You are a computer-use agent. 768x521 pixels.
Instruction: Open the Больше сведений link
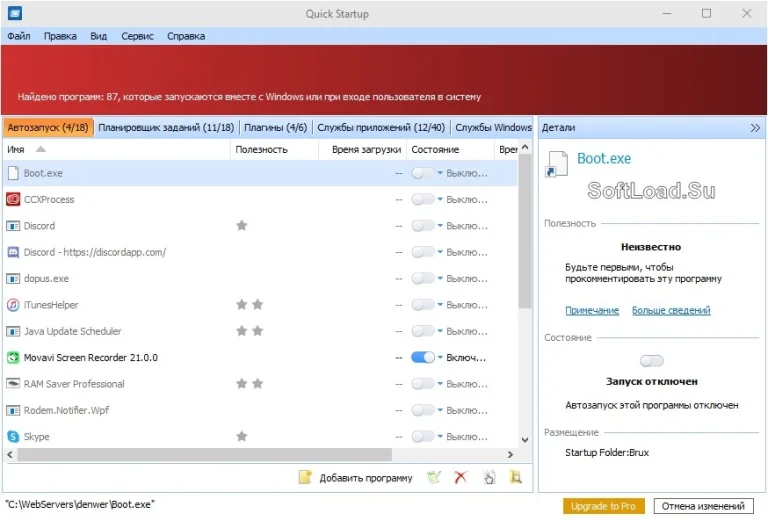[x=671, y=310]
